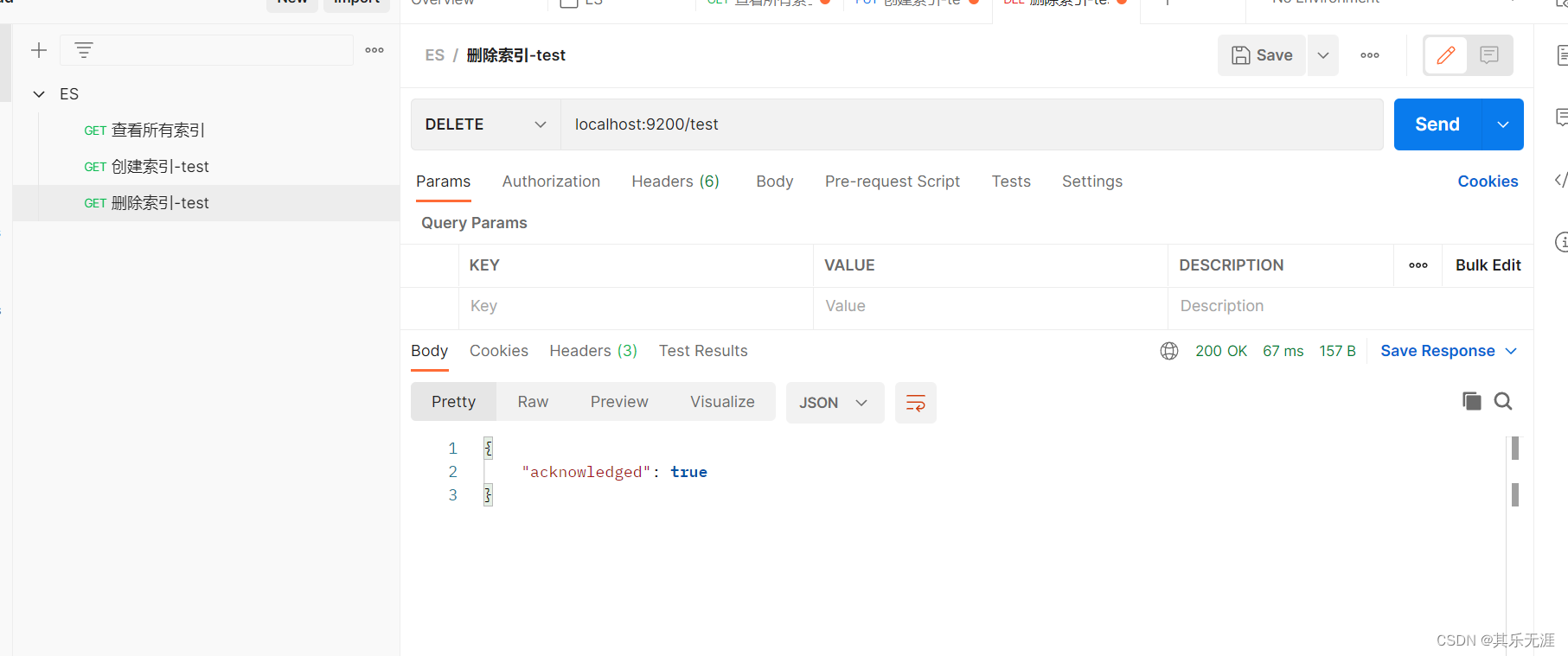Open sidebar more options ellipsis
The width and height of the screenshot is (1568, 656).
tap(374, 50)
